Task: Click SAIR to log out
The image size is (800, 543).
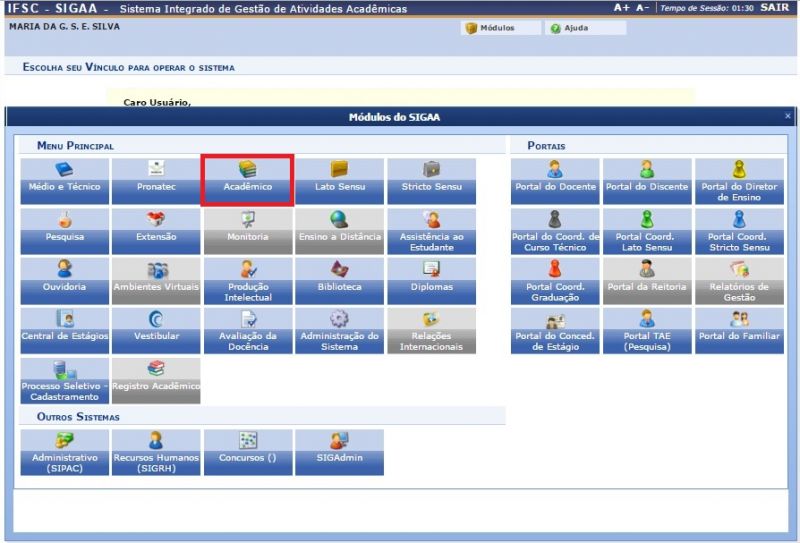Action: coord(774,7)
